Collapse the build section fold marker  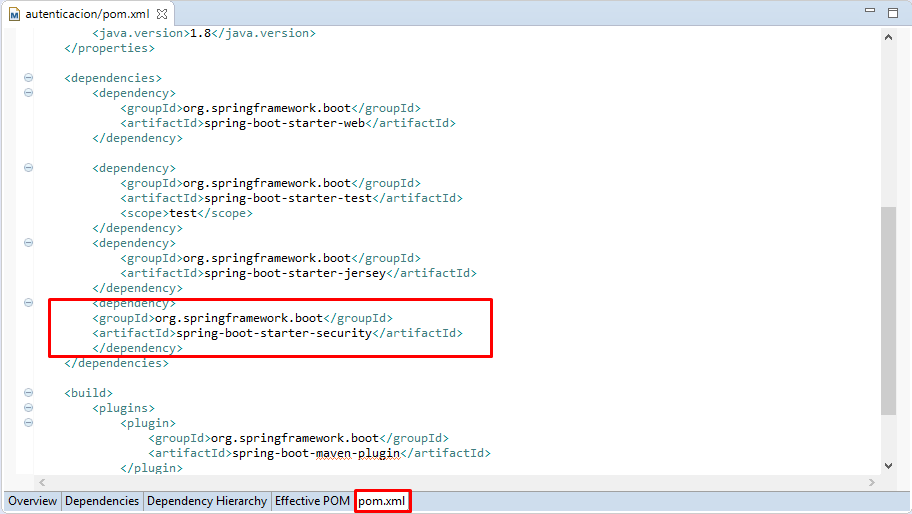pos(28,393)
